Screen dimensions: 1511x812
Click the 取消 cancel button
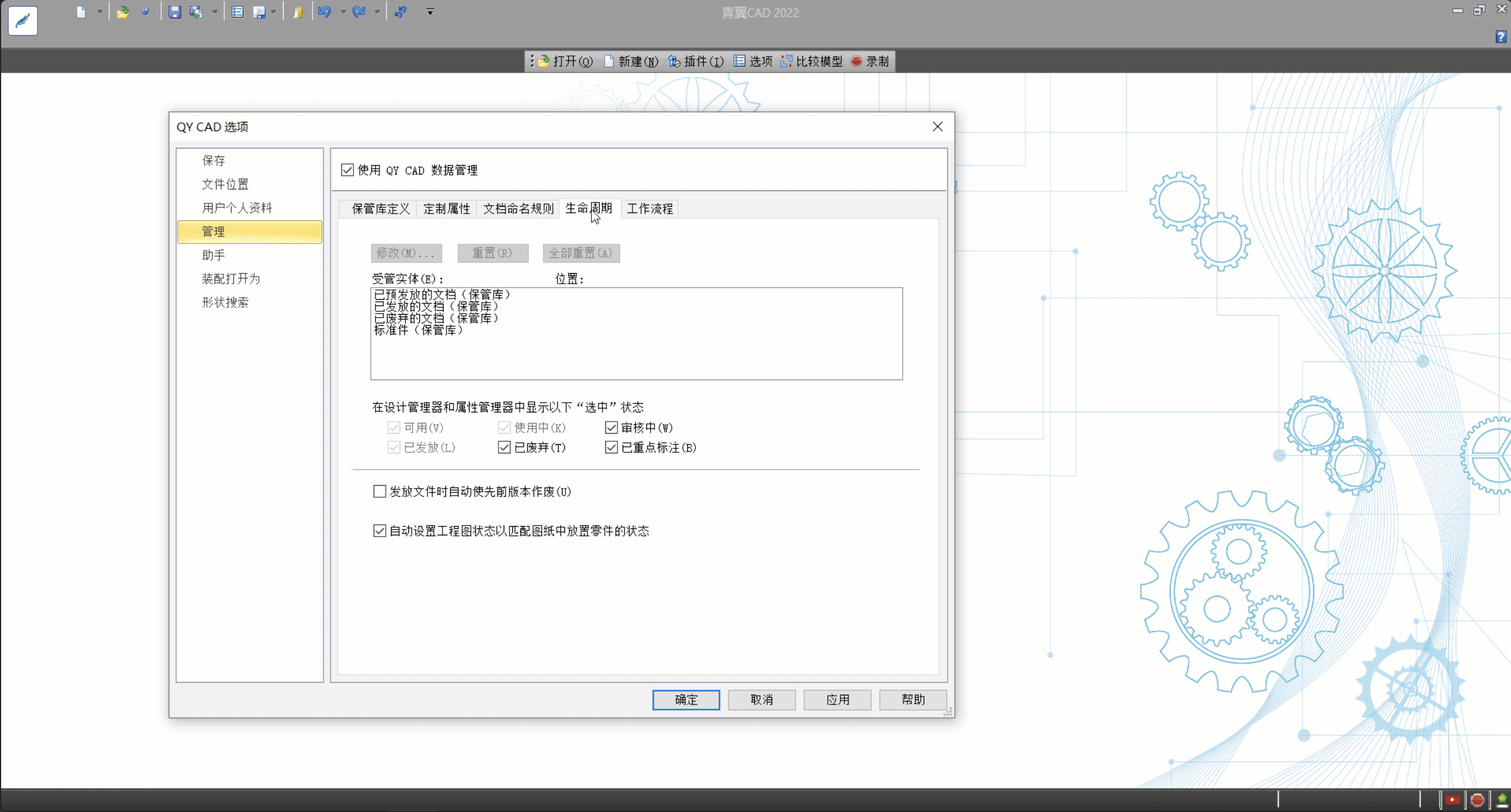761,699
